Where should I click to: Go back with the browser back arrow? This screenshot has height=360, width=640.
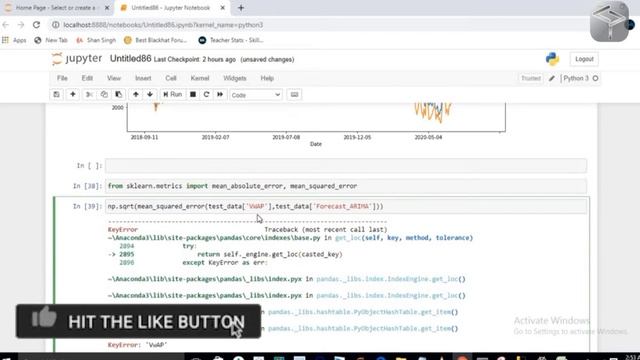[x=6, y=25]
